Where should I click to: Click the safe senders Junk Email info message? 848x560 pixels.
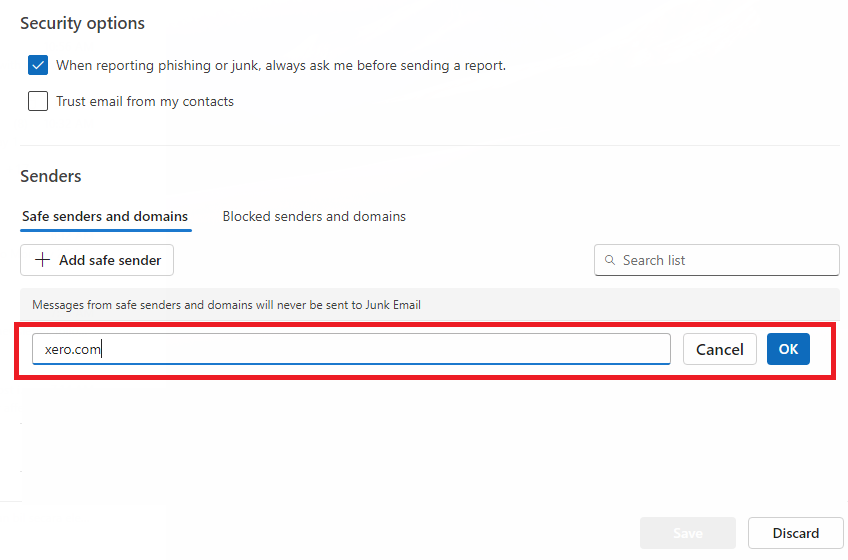(226, 305)
